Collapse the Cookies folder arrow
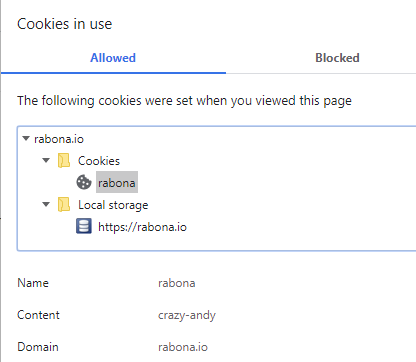 point(46,160)
